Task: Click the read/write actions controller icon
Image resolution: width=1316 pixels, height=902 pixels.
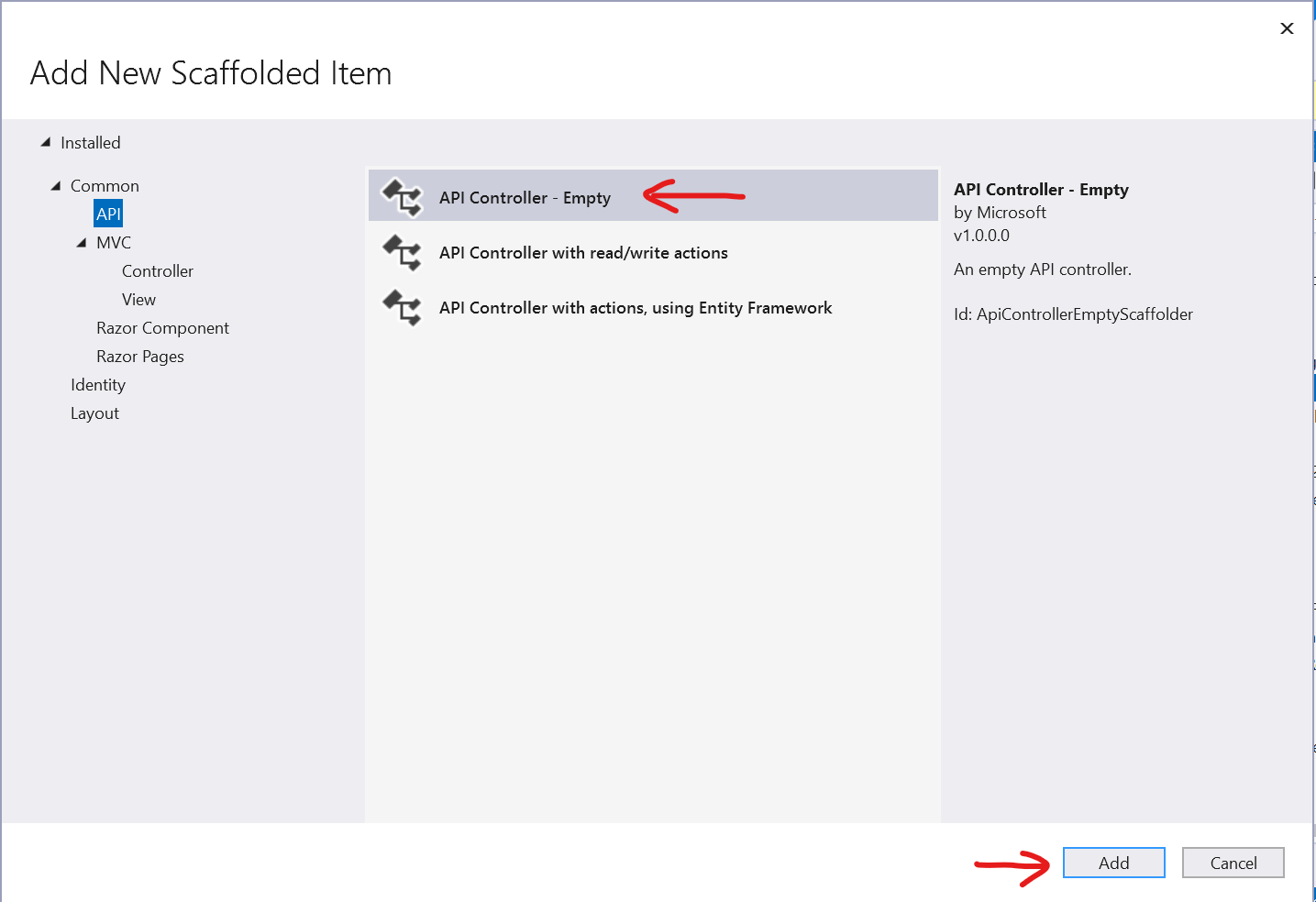Action: pyautogui.click(x=404, y=253)
